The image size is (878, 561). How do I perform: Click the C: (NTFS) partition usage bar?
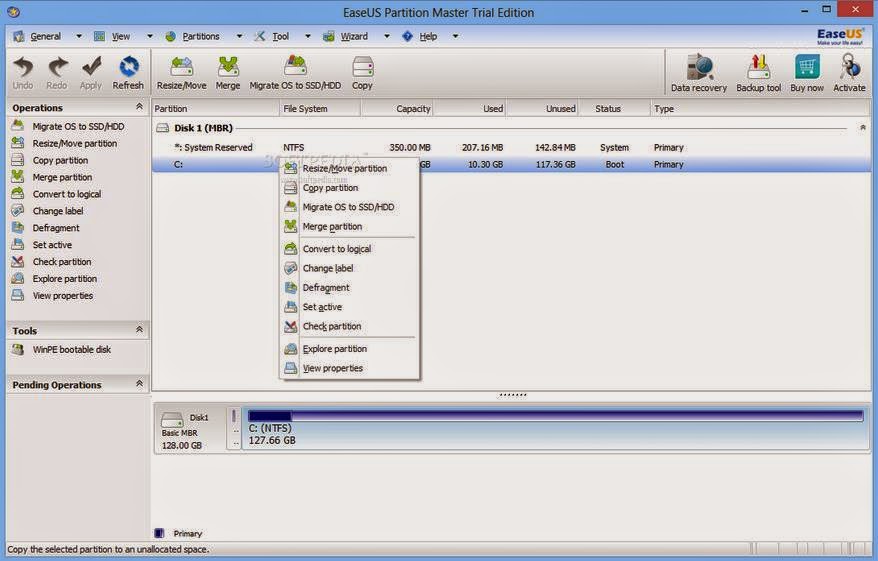point(555,416)
